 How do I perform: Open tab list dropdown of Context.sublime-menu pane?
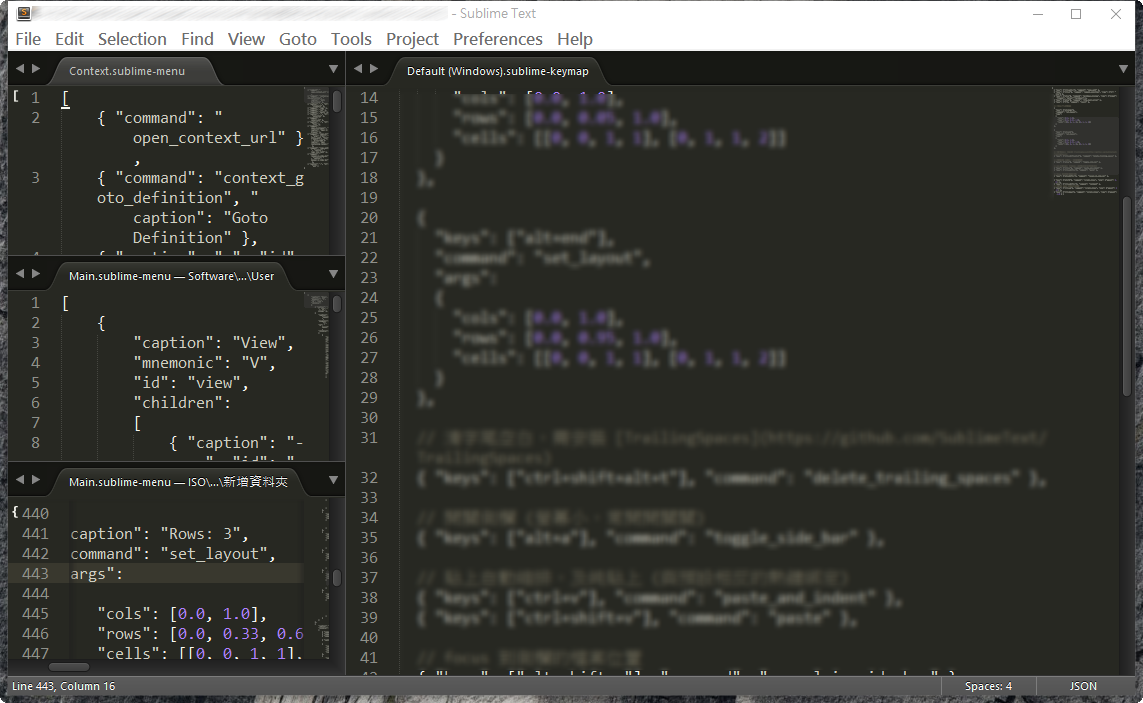(333, 69)
